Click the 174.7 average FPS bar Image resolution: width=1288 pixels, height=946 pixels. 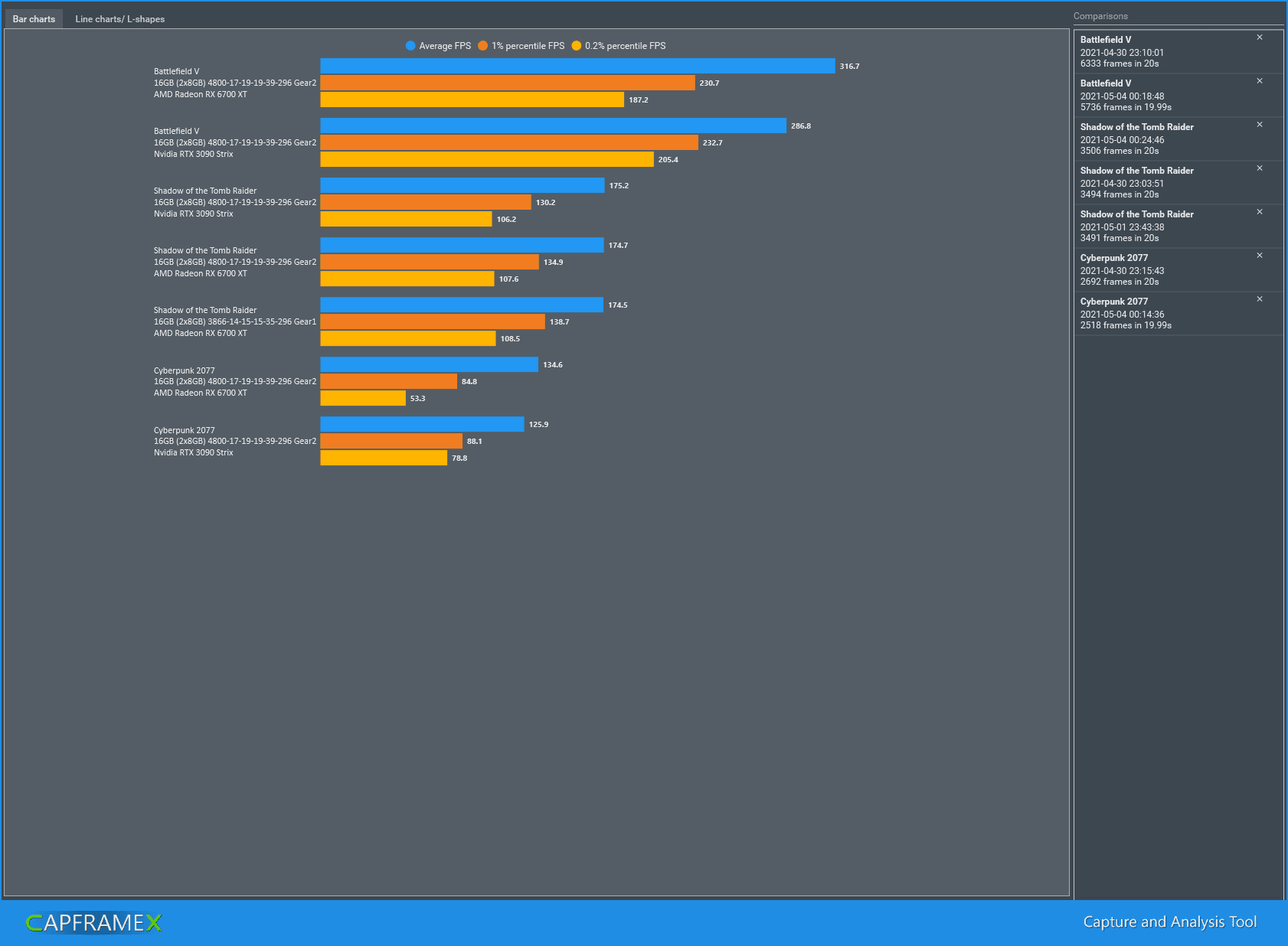point(462,245)
